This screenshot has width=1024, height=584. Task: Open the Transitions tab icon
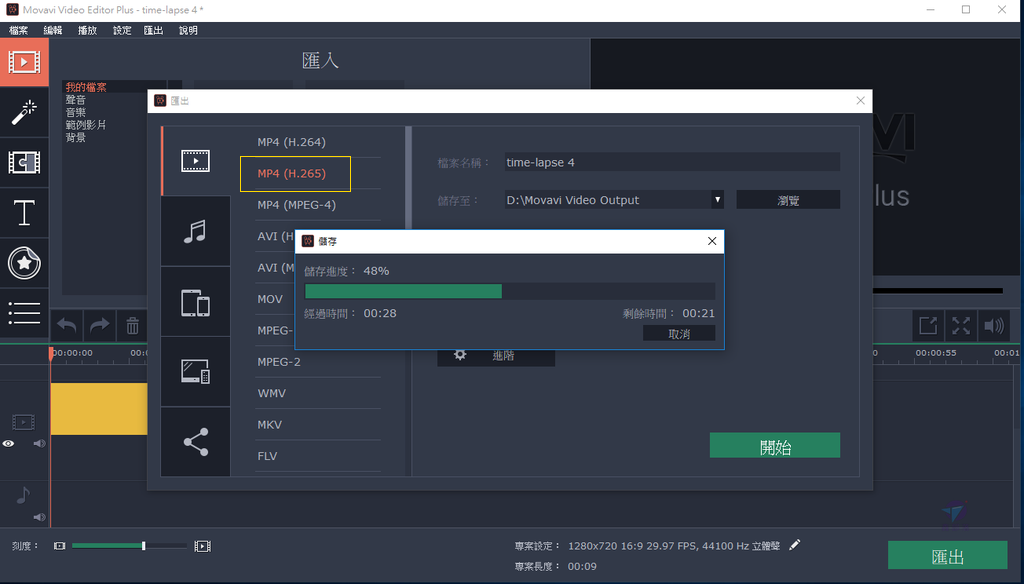24,163
